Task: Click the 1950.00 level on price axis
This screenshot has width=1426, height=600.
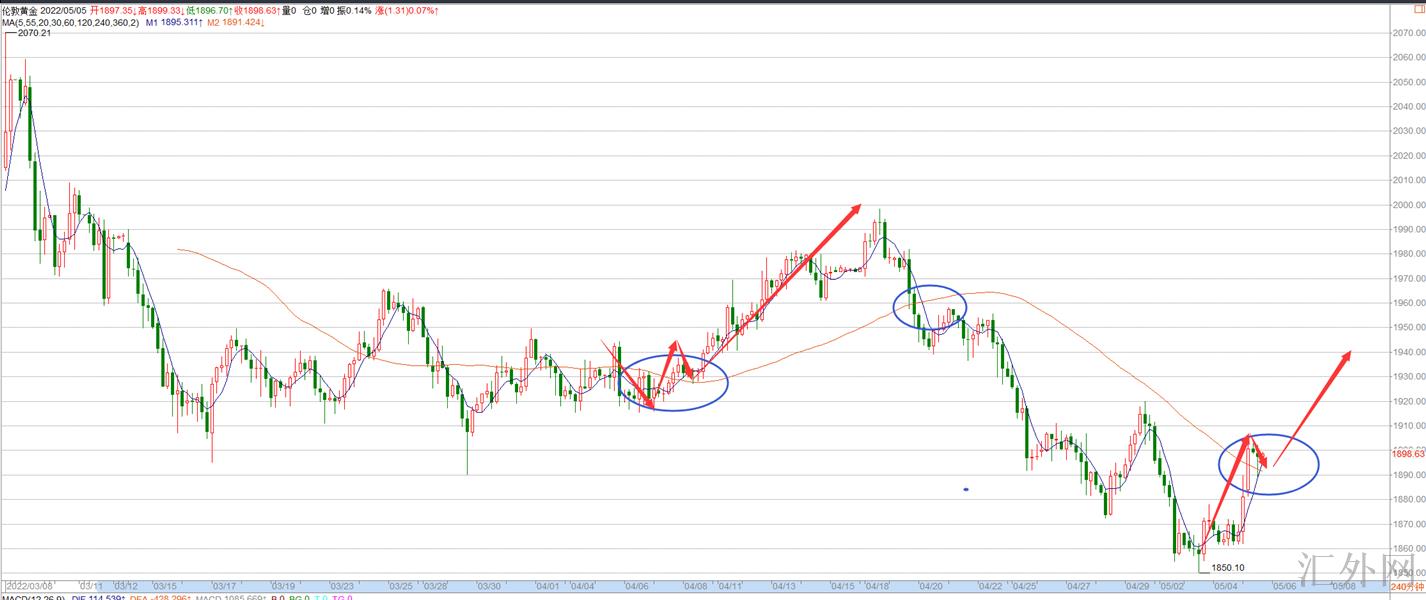Action: point(1407,328)
